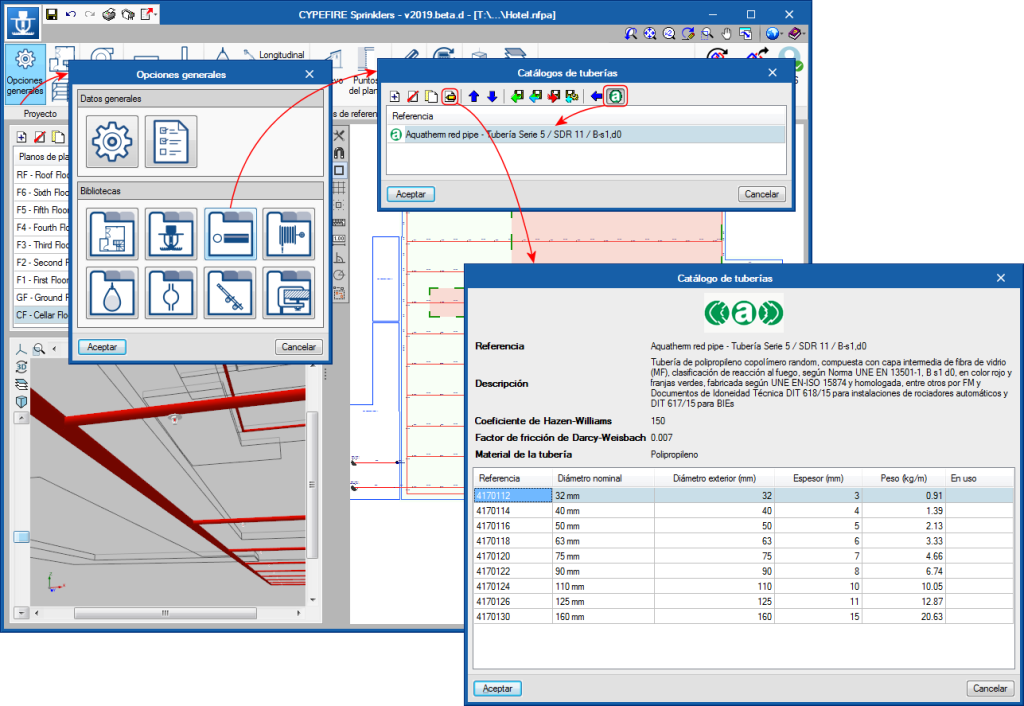Select pipe reference 4170124 row
This screenshot has width=1024, height=706.
(x=743, y=586)
